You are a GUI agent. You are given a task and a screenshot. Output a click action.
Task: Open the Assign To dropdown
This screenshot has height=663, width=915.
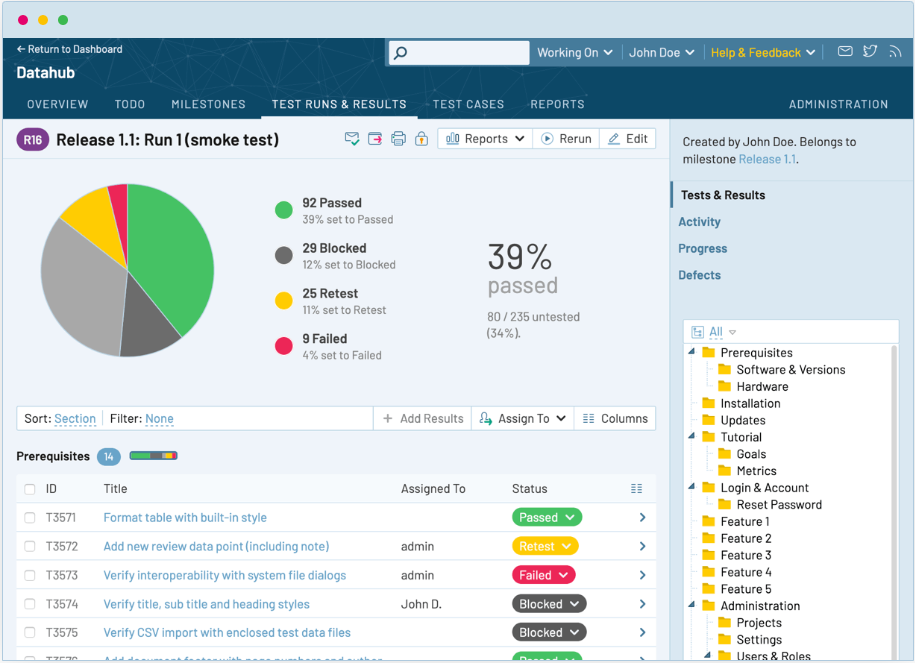point(522,419)
